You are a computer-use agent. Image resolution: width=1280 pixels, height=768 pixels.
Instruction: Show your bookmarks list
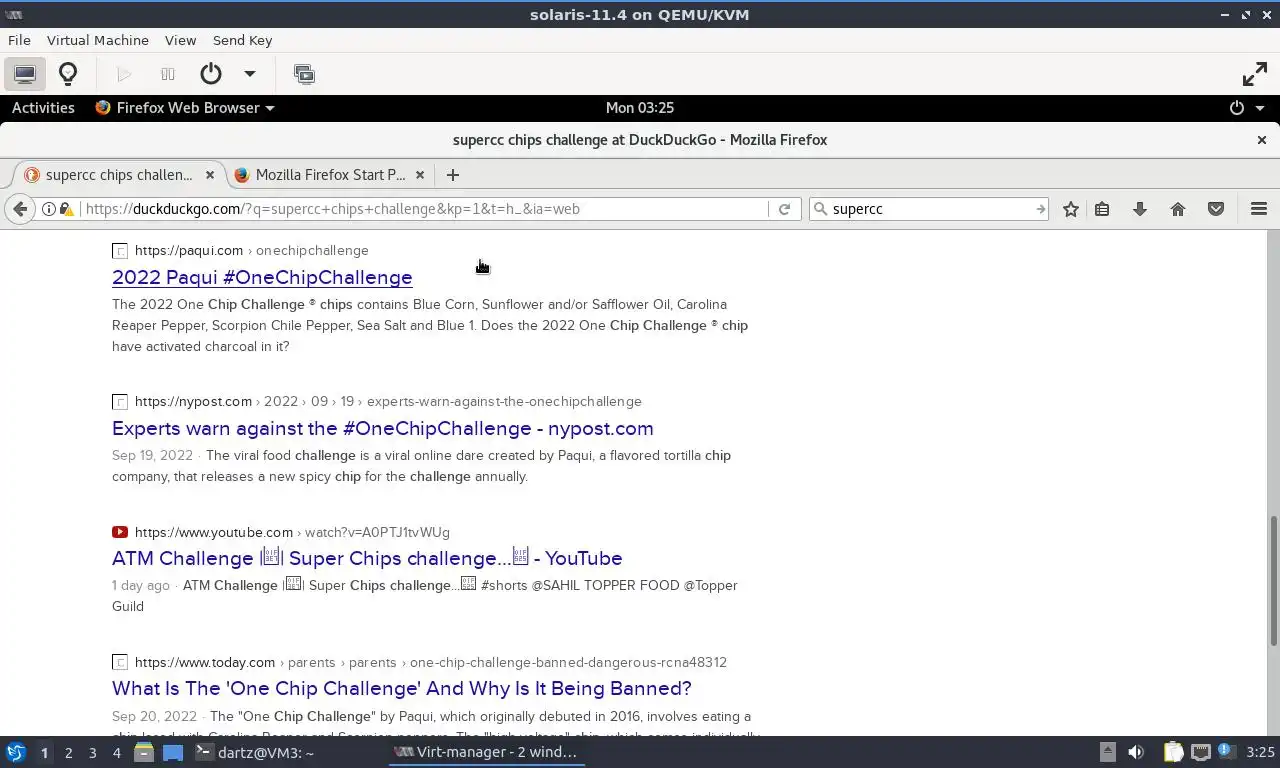tap(1102, 209)
